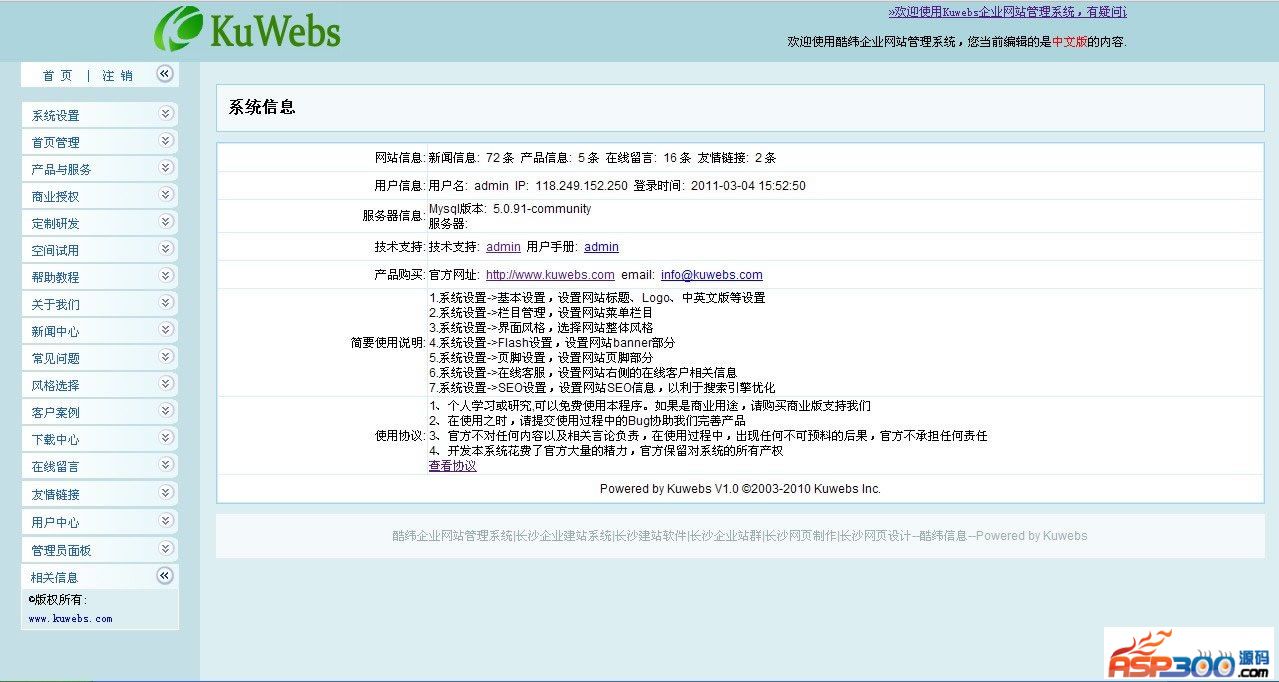Viewport: 1279px width, 682px height.
Task: Open the 用户手册 admin link
Action: coord(601,247)
